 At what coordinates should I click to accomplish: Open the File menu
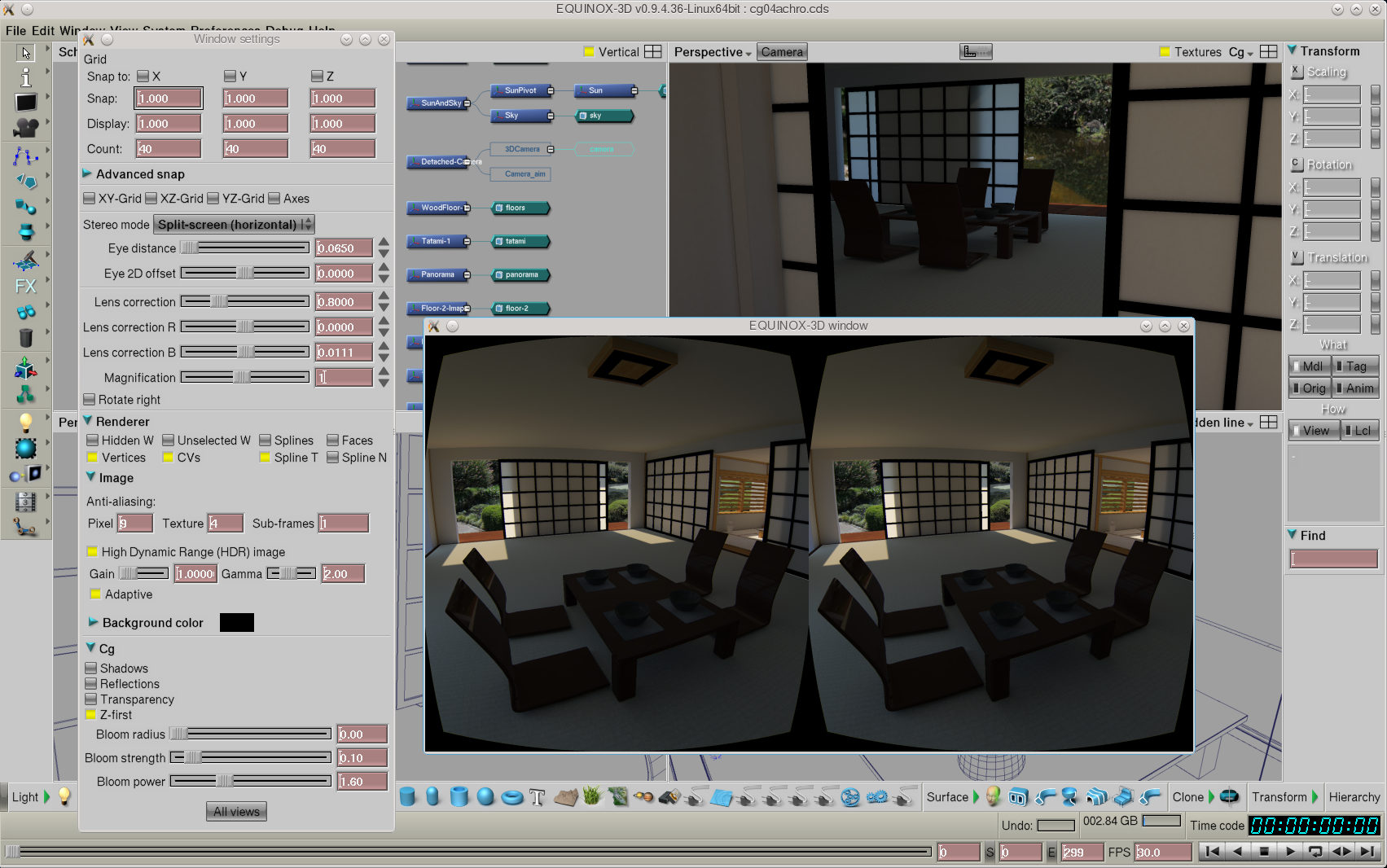(x=15, y=31)
